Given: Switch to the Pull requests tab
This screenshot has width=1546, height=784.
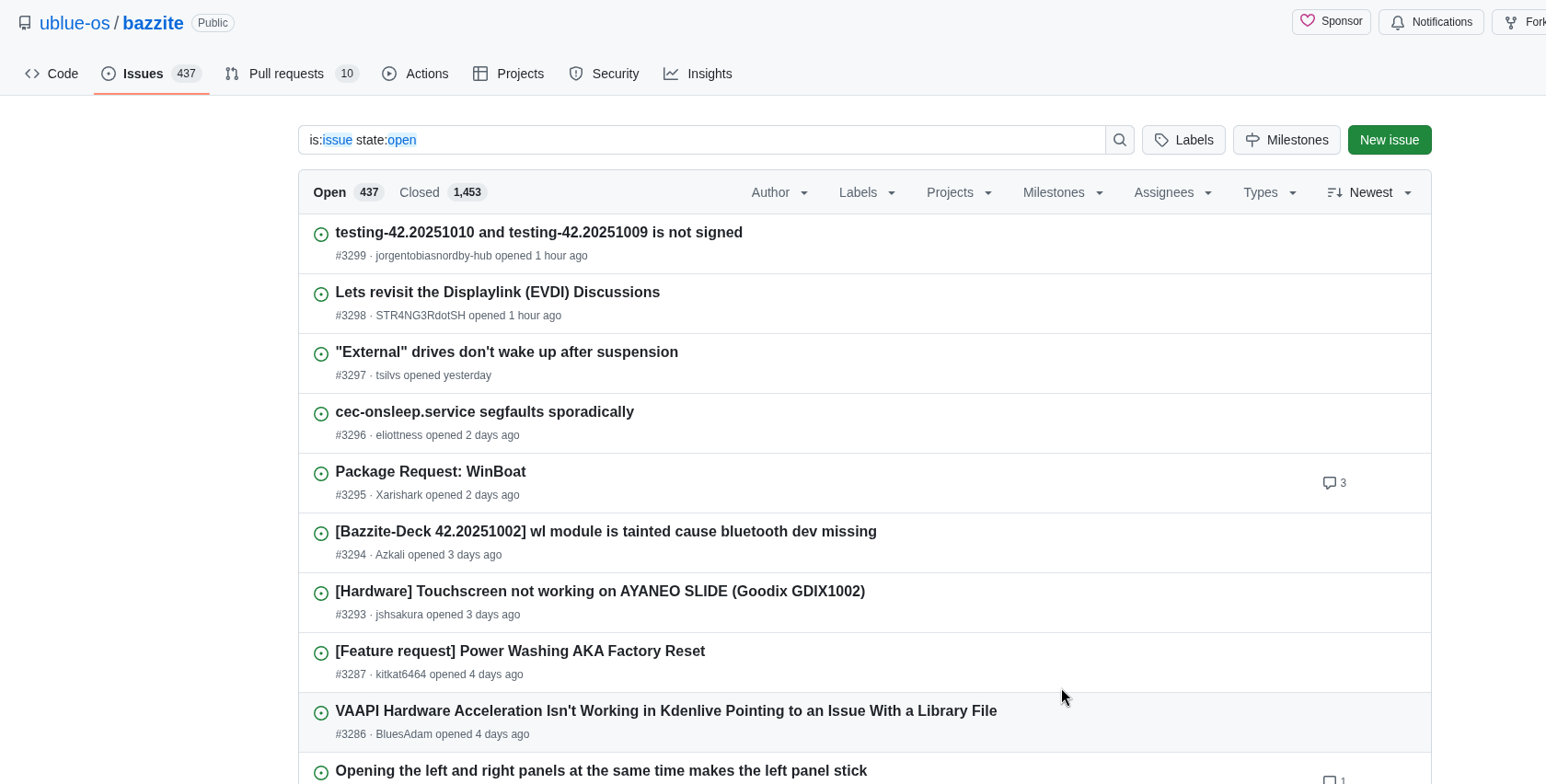Looking at the screenshot, I should click(291, 74).
